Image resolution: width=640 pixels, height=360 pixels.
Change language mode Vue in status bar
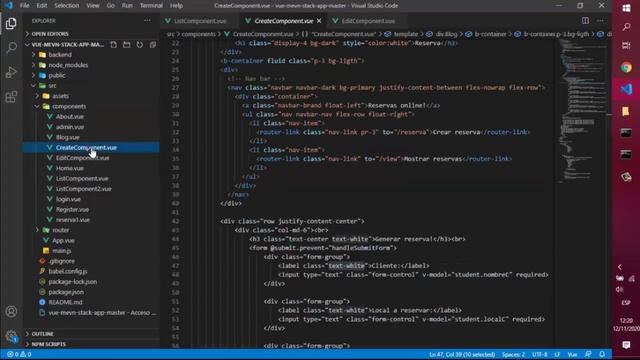(572, 354)
